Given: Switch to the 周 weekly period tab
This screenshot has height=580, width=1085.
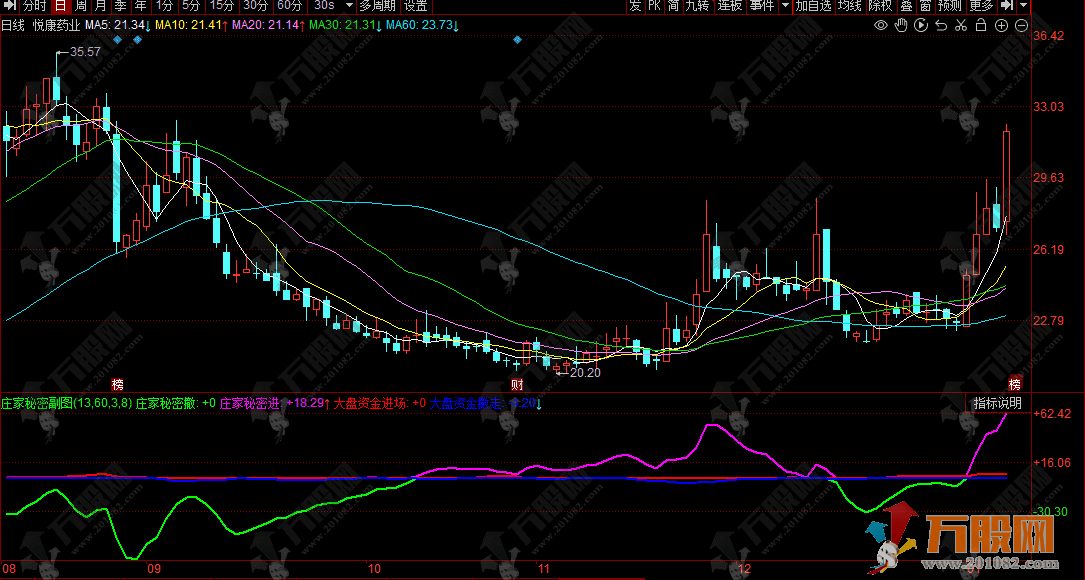Looking at the screenshot, I should point(82,6).
